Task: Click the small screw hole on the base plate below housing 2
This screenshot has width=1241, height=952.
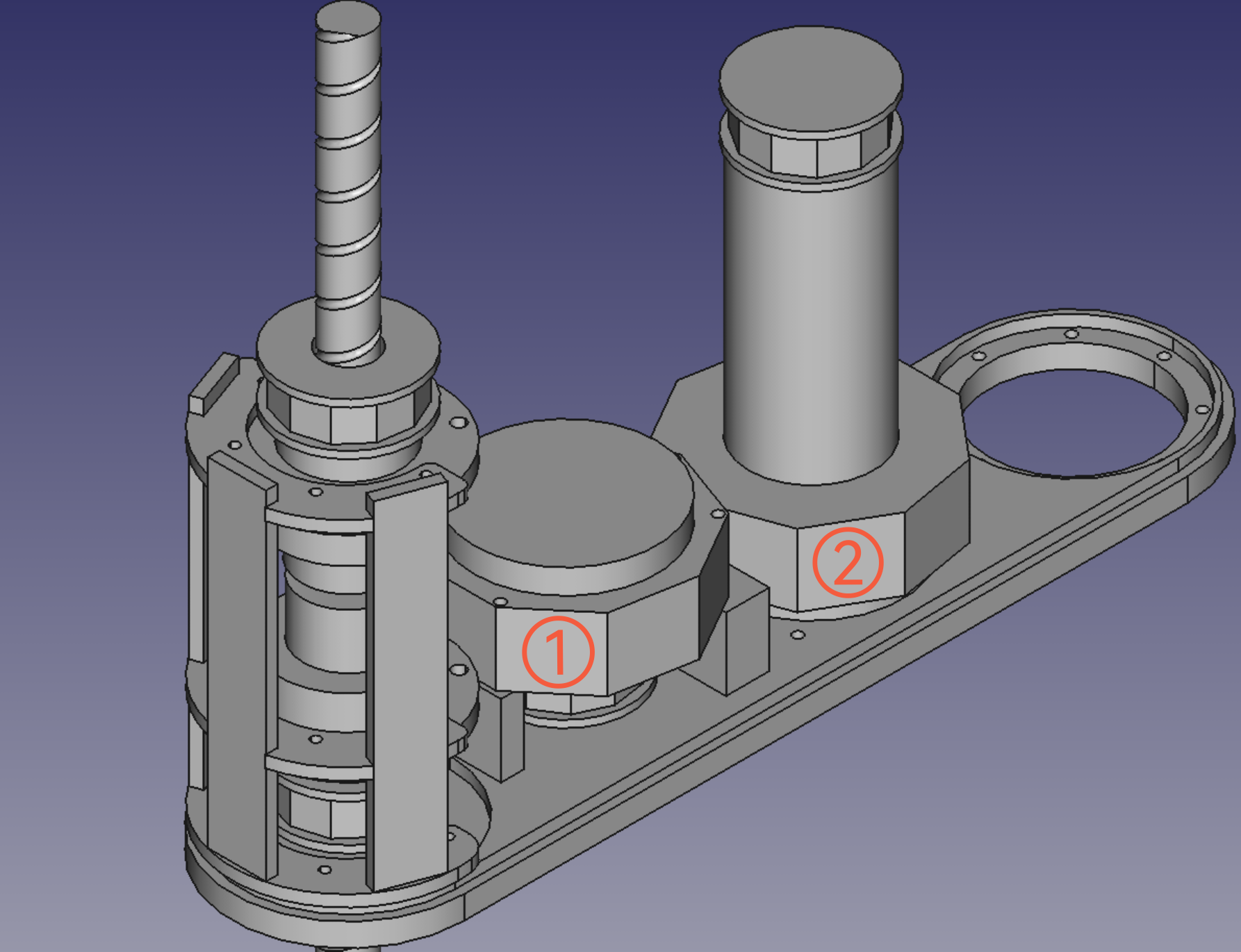Action: click(798, 635)
